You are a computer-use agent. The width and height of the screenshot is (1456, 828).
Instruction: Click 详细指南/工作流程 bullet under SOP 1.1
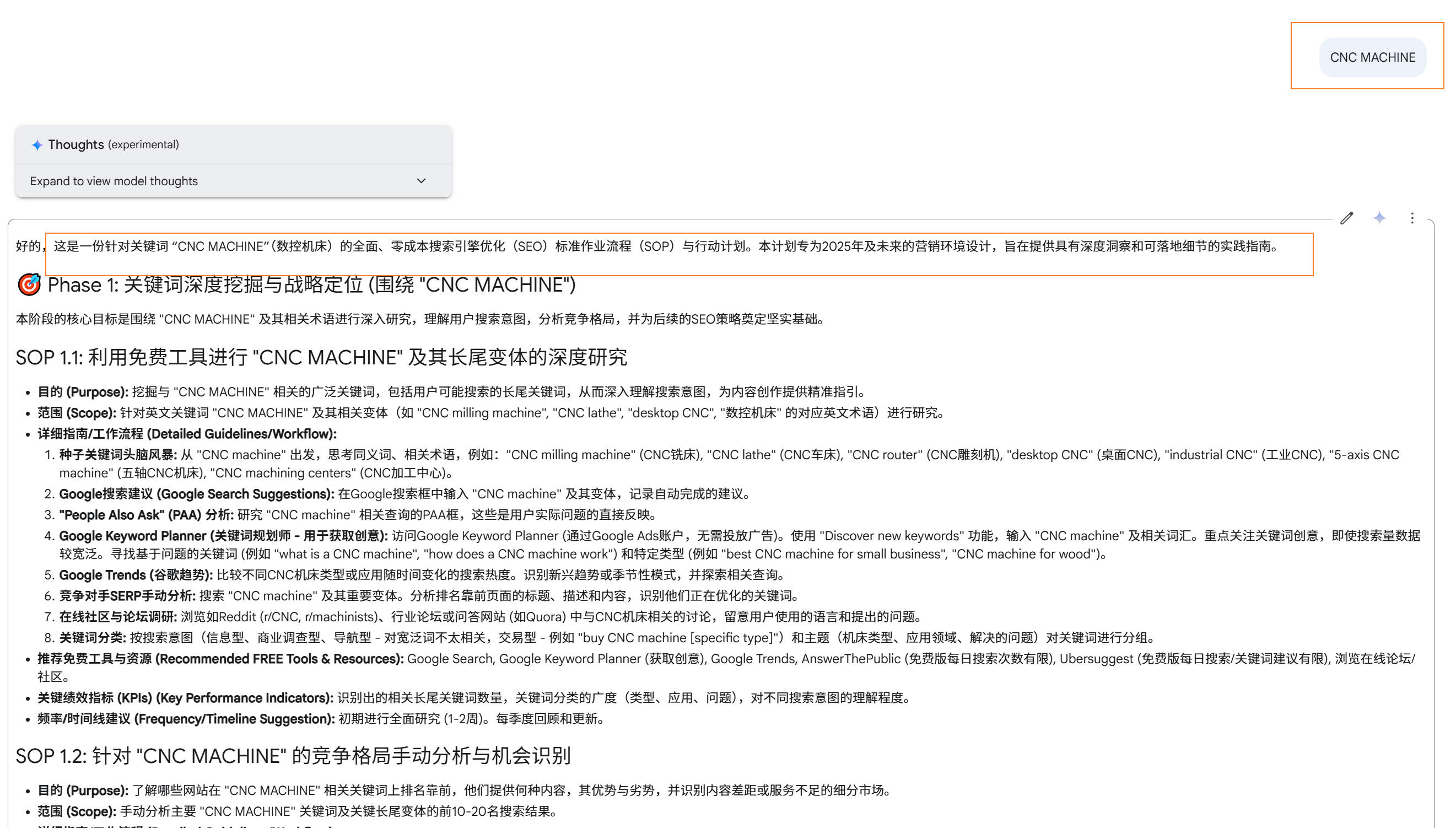187,434
